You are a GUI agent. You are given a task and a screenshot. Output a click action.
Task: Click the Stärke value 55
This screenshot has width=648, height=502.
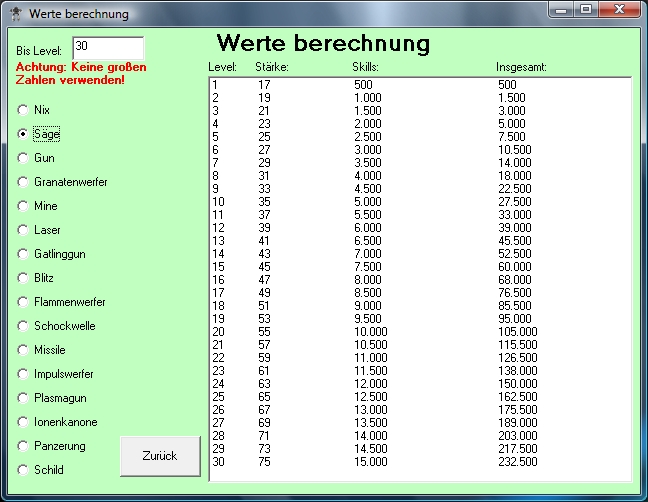[264, 332]
